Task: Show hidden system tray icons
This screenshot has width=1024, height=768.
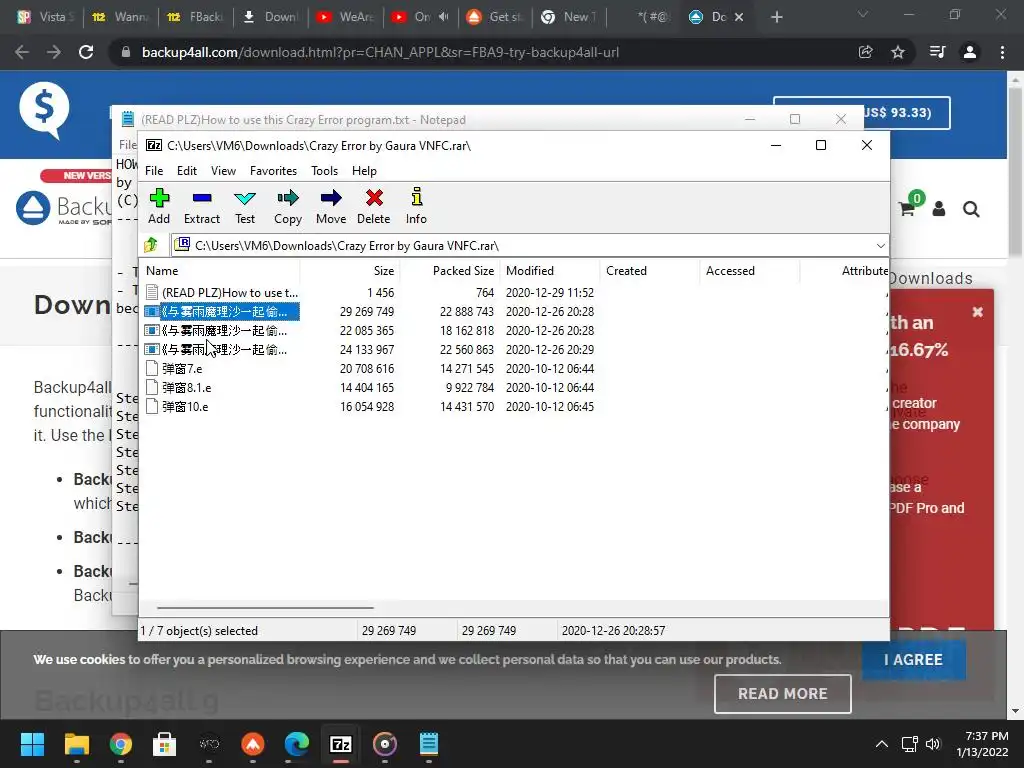Action: tap(882, 744)
